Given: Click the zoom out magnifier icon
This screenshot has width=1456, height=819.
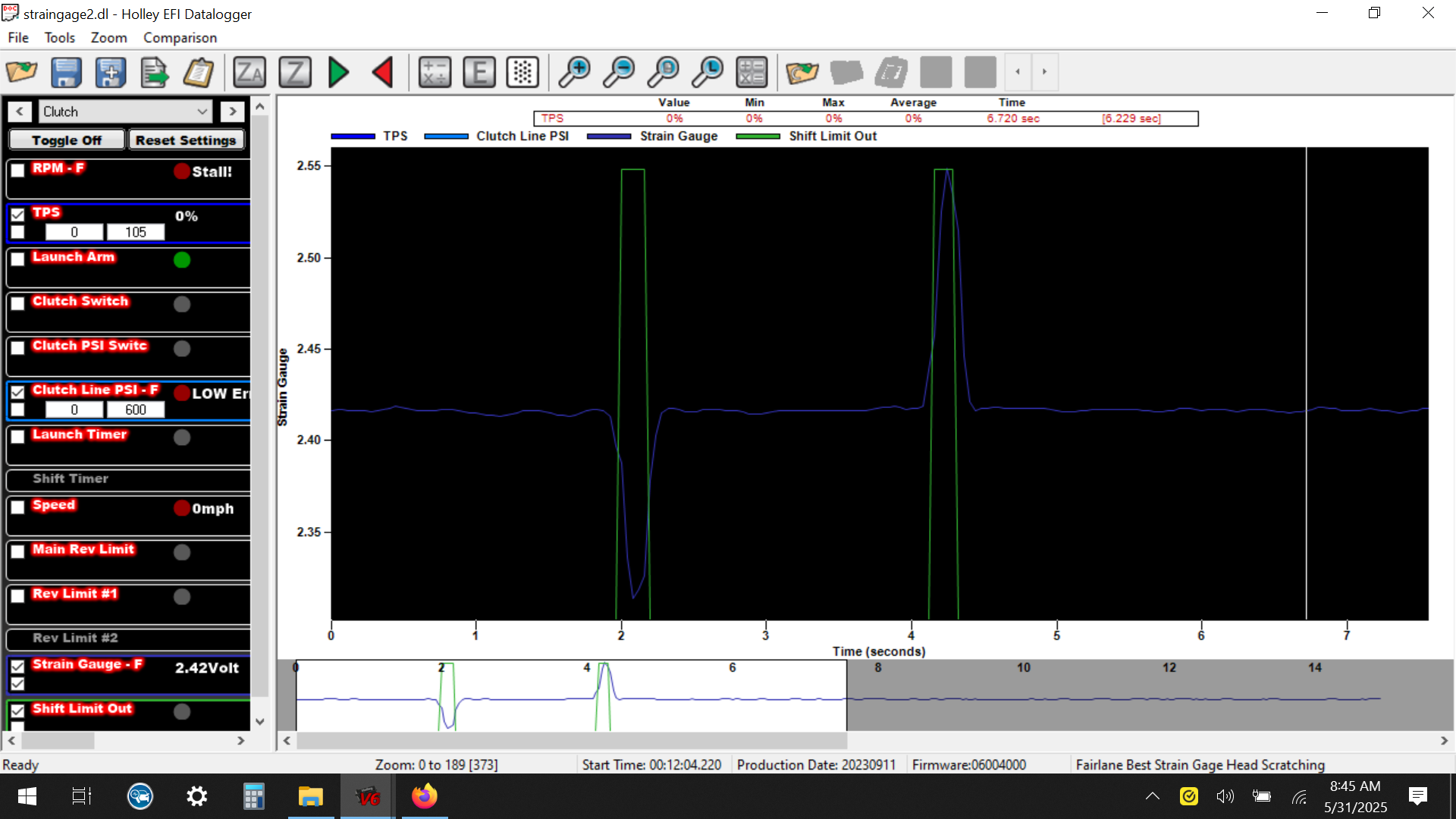Looking at the screenshot, I should point(619,73).
